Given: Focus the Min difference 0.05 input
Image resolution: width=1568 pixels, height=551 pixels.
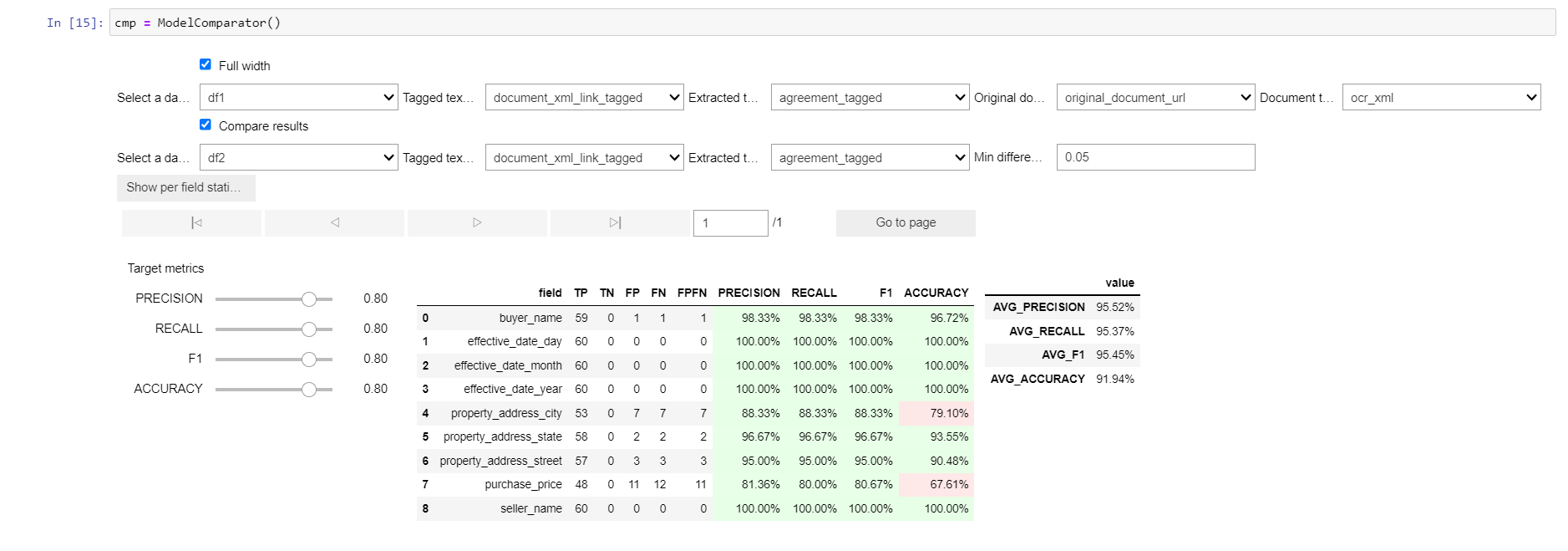Looking at the screenshot, I should pyautogui.click(x=1156, y=157).
